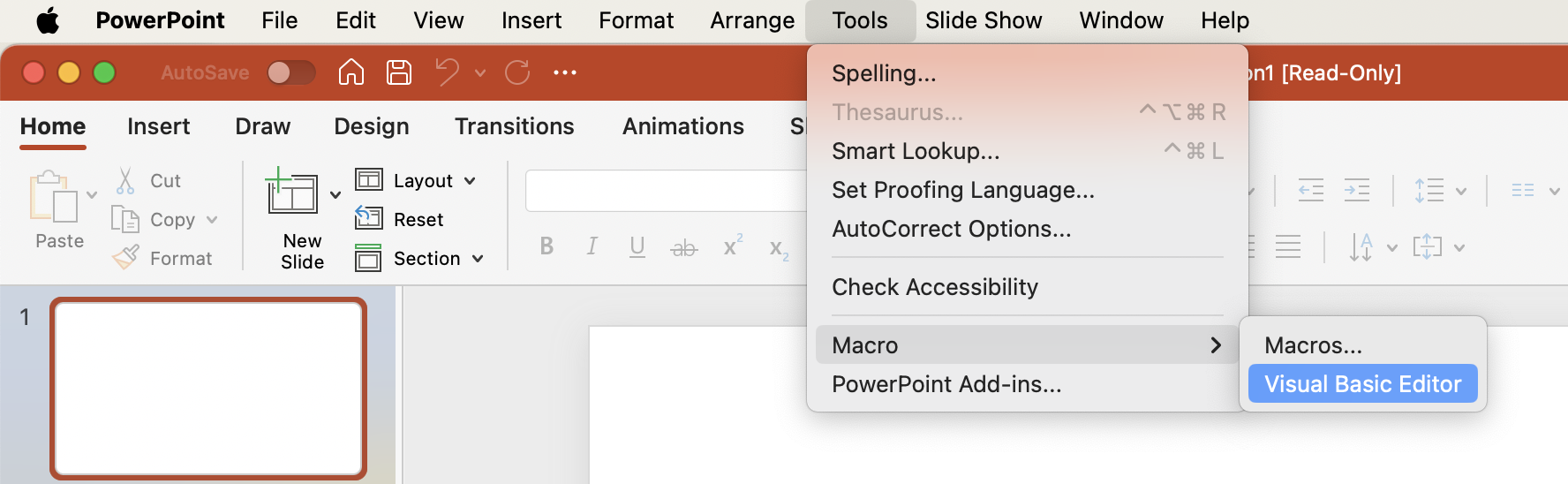The height and width of the screenshot is (484, 1568).
Task: Switch to the Design ribbon tab
Action: [x=371, y=127]
